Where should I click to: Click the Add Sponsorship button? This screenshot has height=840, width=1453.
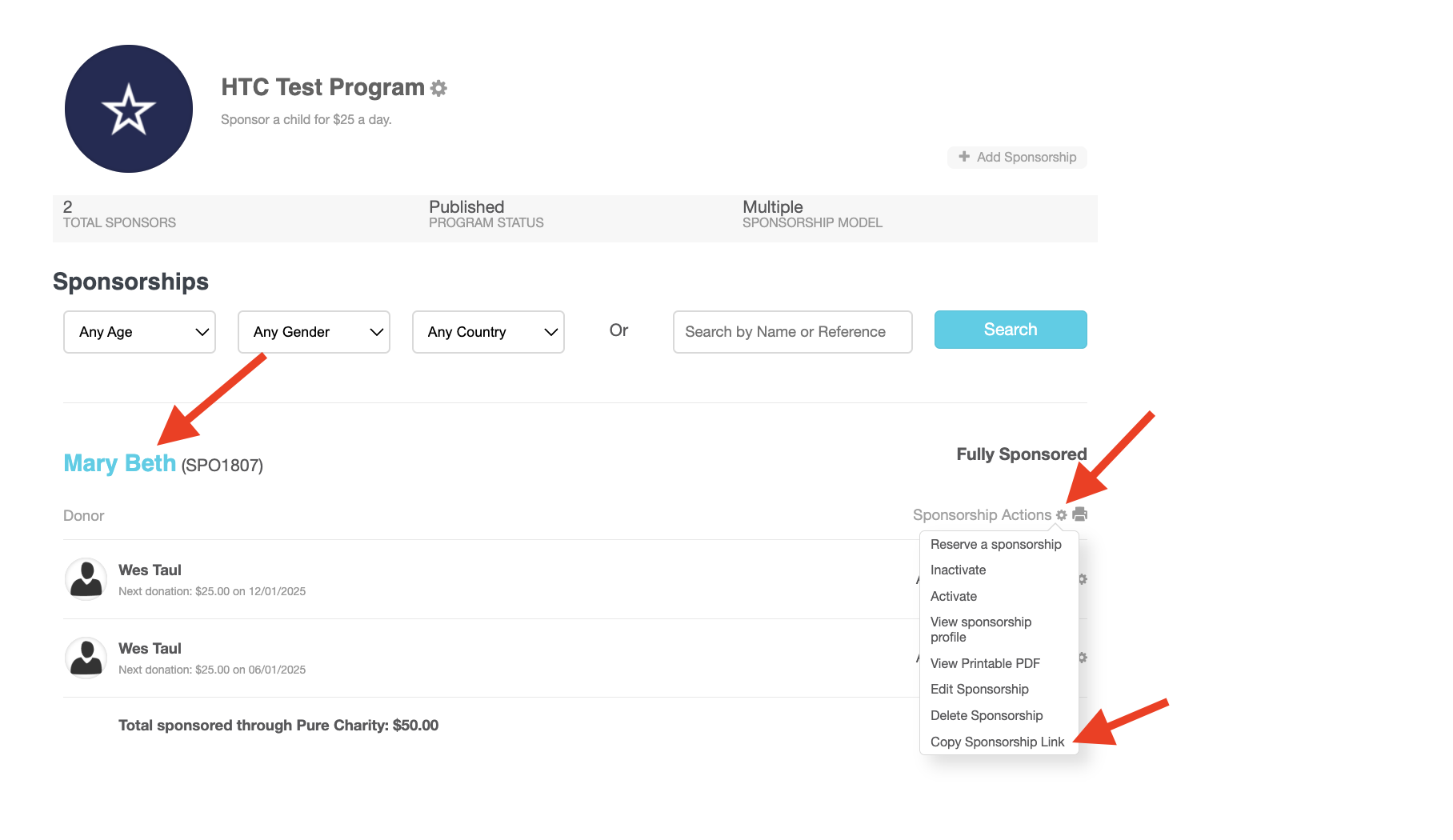click(x=1017, y=157)
